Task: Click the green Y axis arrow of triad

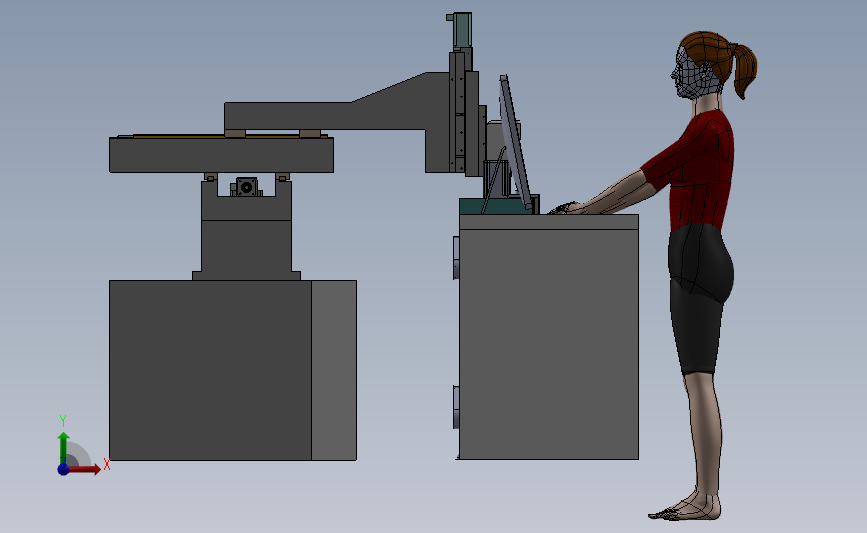Action: [64, 448]
